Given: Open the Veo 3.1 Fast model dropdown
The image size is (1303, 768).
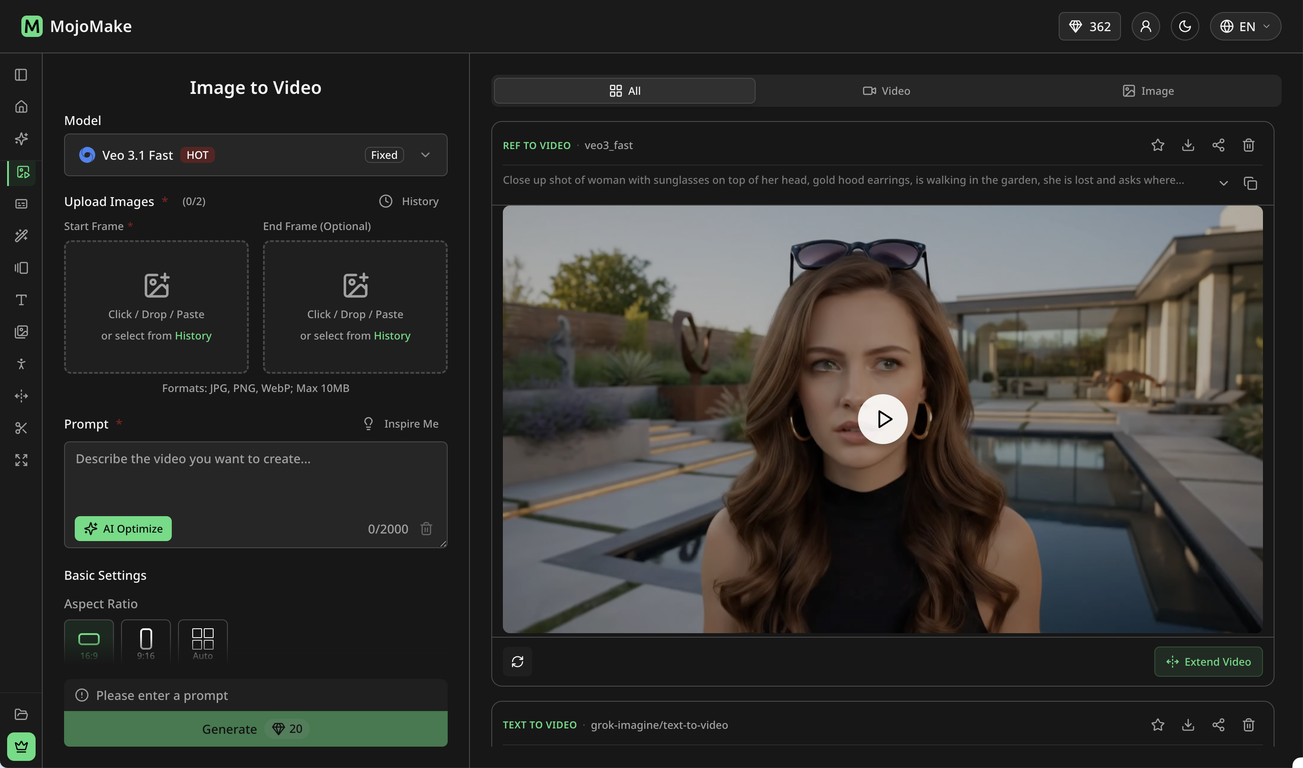Looking at the screenshot, I should click(255, 155).
